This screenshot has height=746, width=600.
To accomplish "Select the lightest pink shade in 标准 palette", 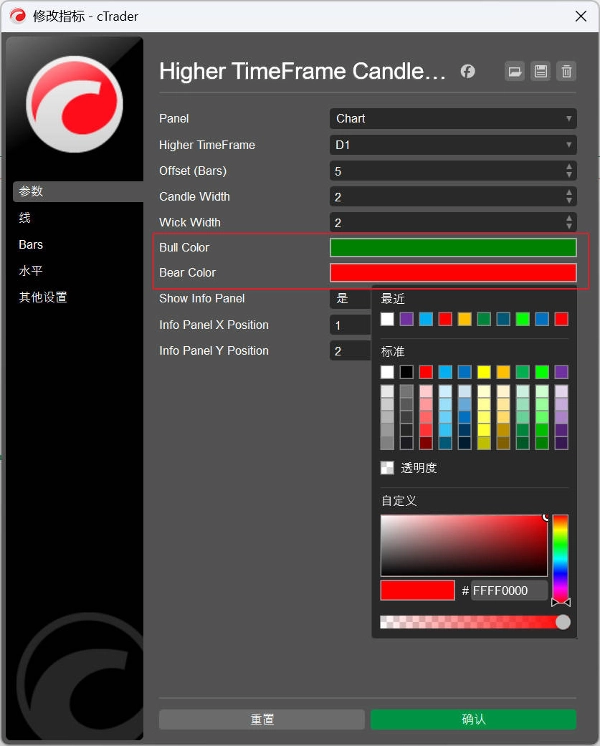I will click(426, 391).
